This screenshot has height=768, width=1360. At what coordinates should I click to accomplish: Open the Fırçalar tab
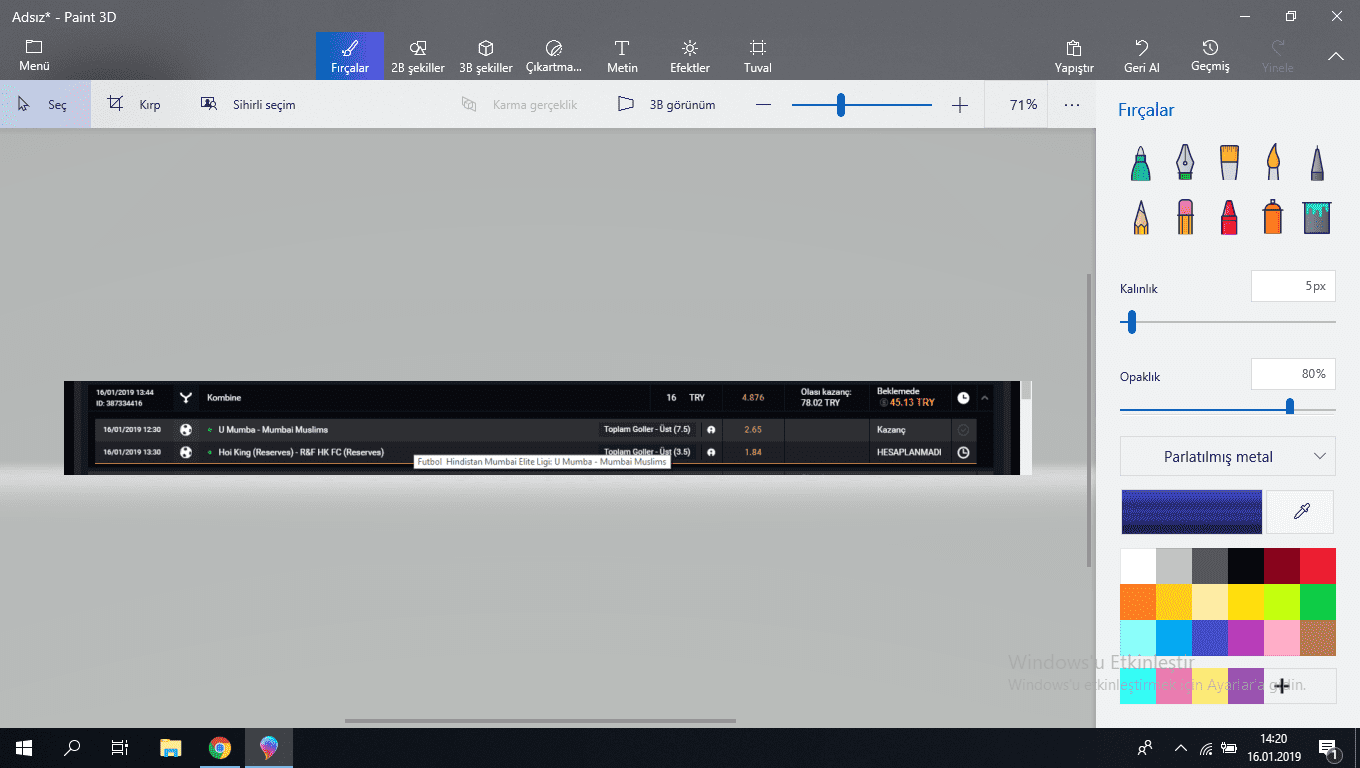(x=350, y=56)
